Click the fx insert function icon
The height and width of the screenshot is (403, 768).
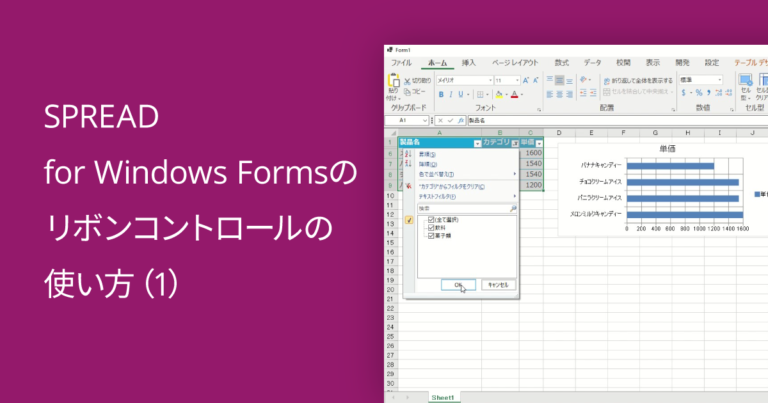click(x=460, y=120)
